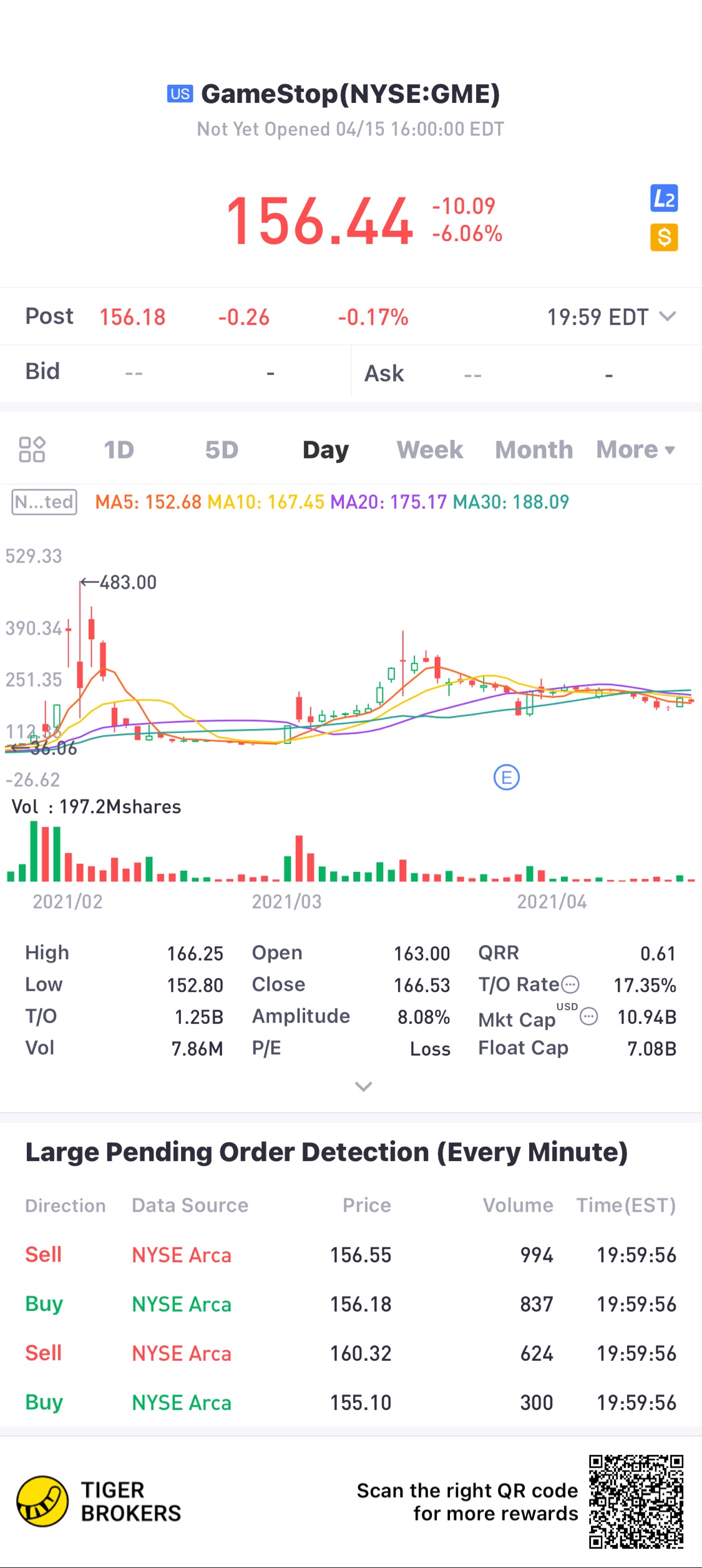Switch chart to 5D tab
Image resolution: width=702 pixels, height=1568 pixels.
click(x=222, y=449)
